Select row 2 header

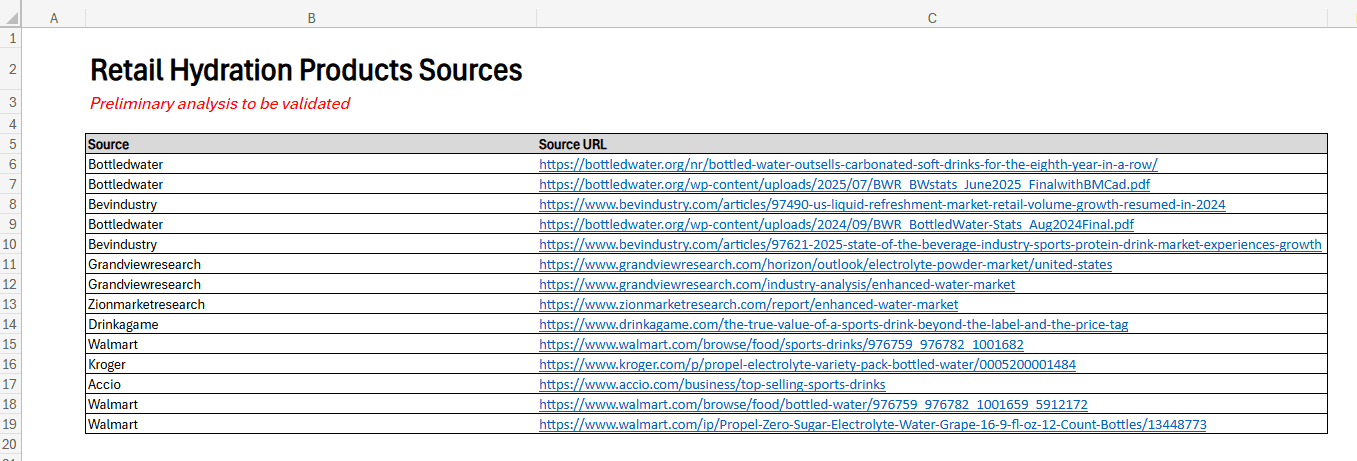click(x=10, y=70)
